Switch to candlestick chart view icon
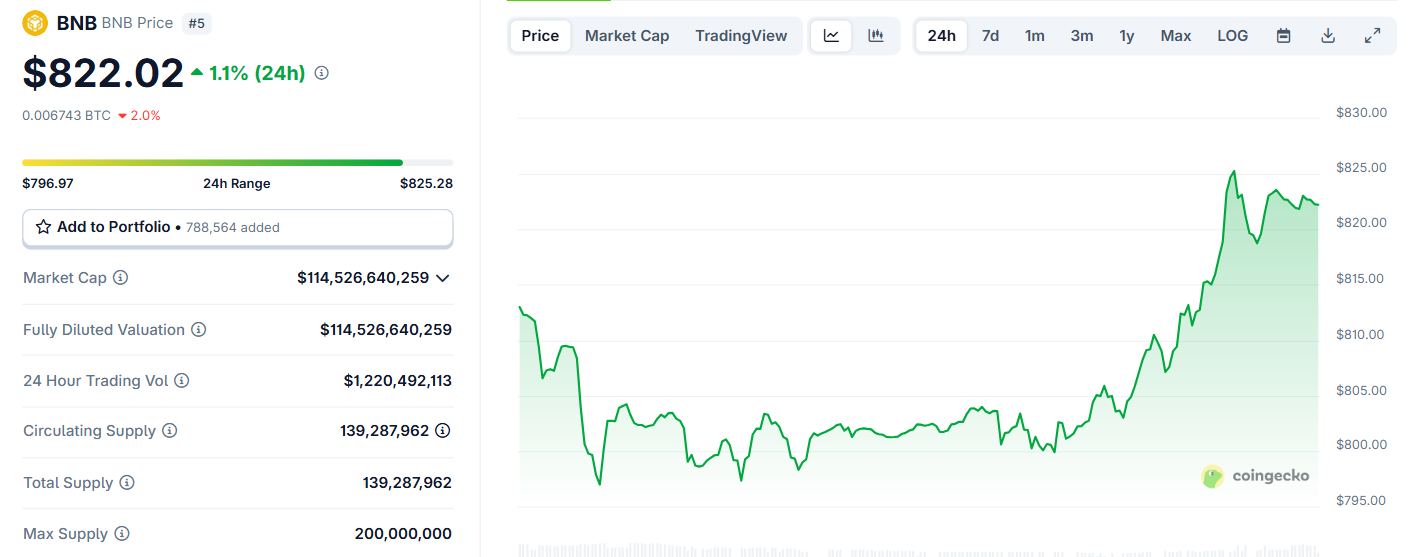This screenshot has width=1409, height=557. tap(876, 36)
